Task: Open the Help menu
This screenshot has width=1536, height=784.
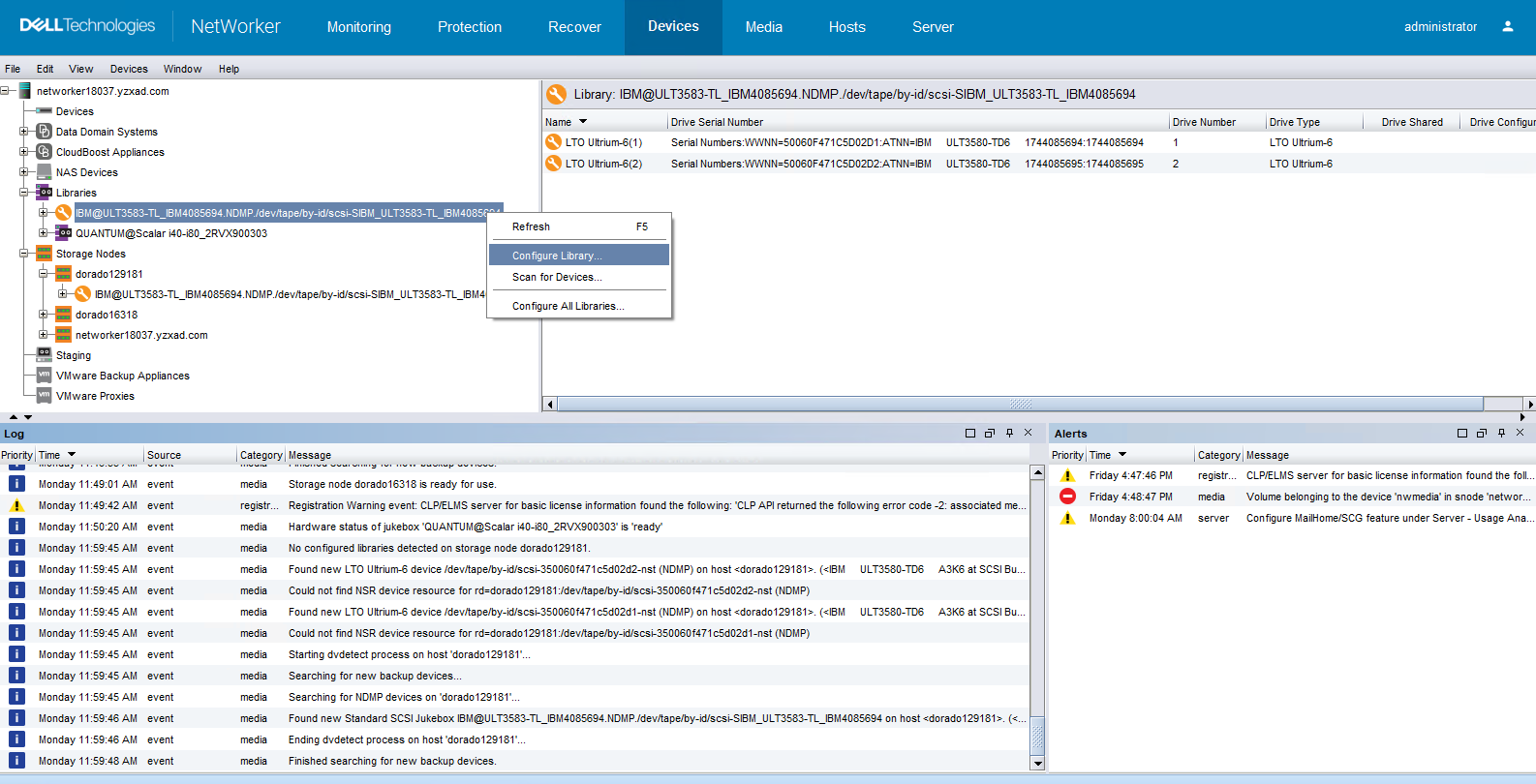Action: 229,69
